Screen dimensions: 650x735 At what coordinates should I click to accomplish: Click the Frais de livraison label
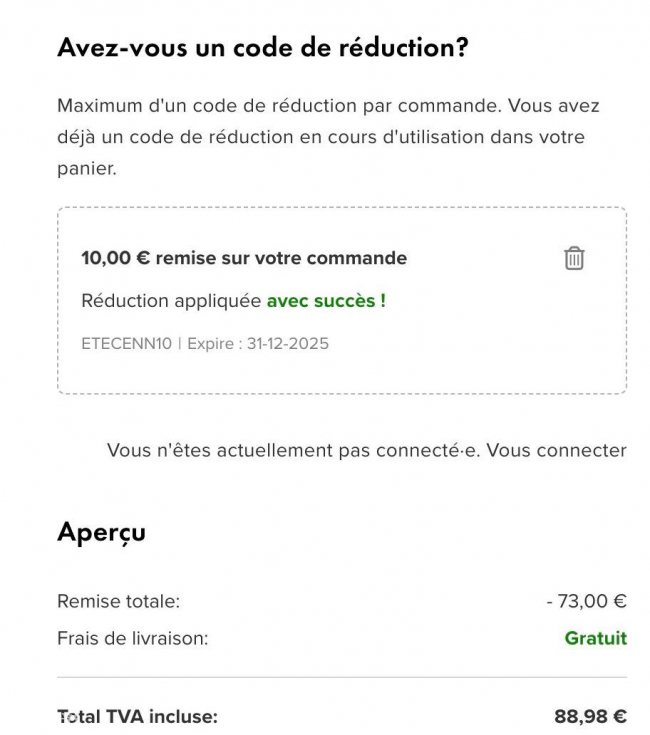(x=133, y=638)
